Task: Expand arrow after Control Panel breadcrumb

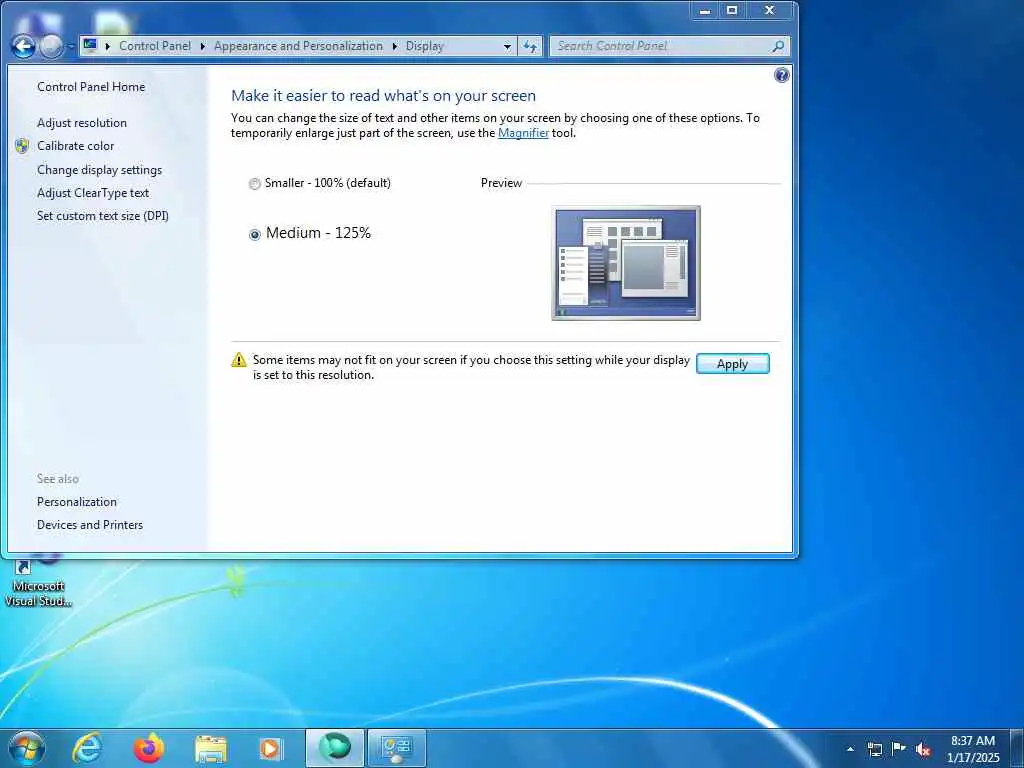Action: click(202, 46)
